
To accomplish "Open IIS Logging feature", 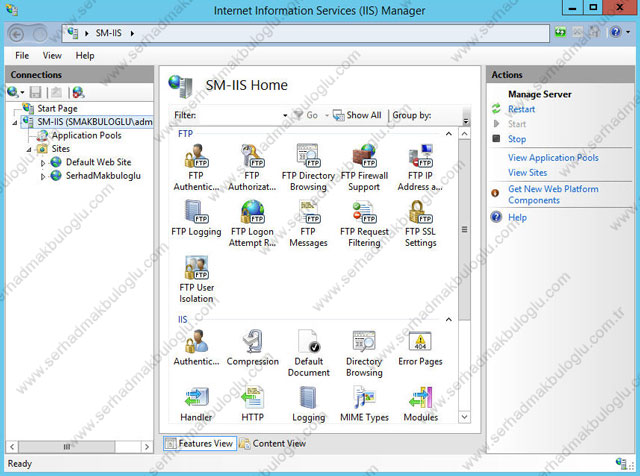I will [309, 404].
